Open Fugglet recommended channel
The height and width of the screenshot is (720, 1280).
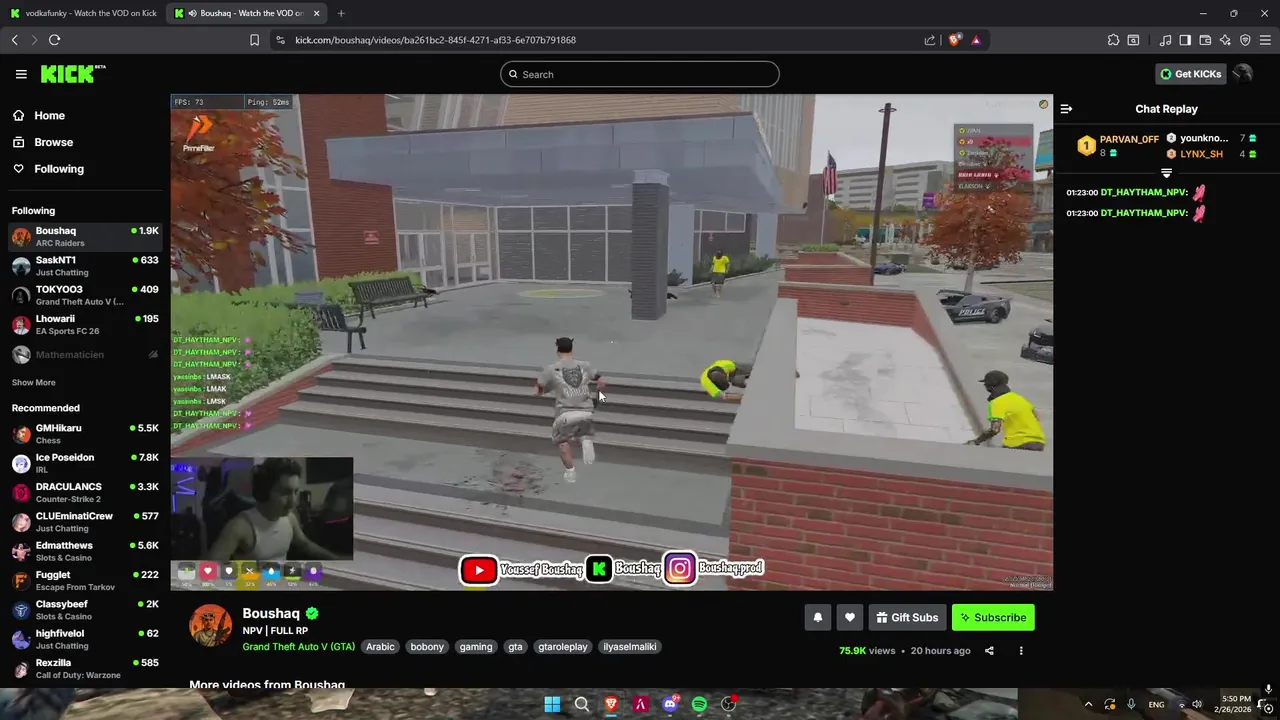85,580
